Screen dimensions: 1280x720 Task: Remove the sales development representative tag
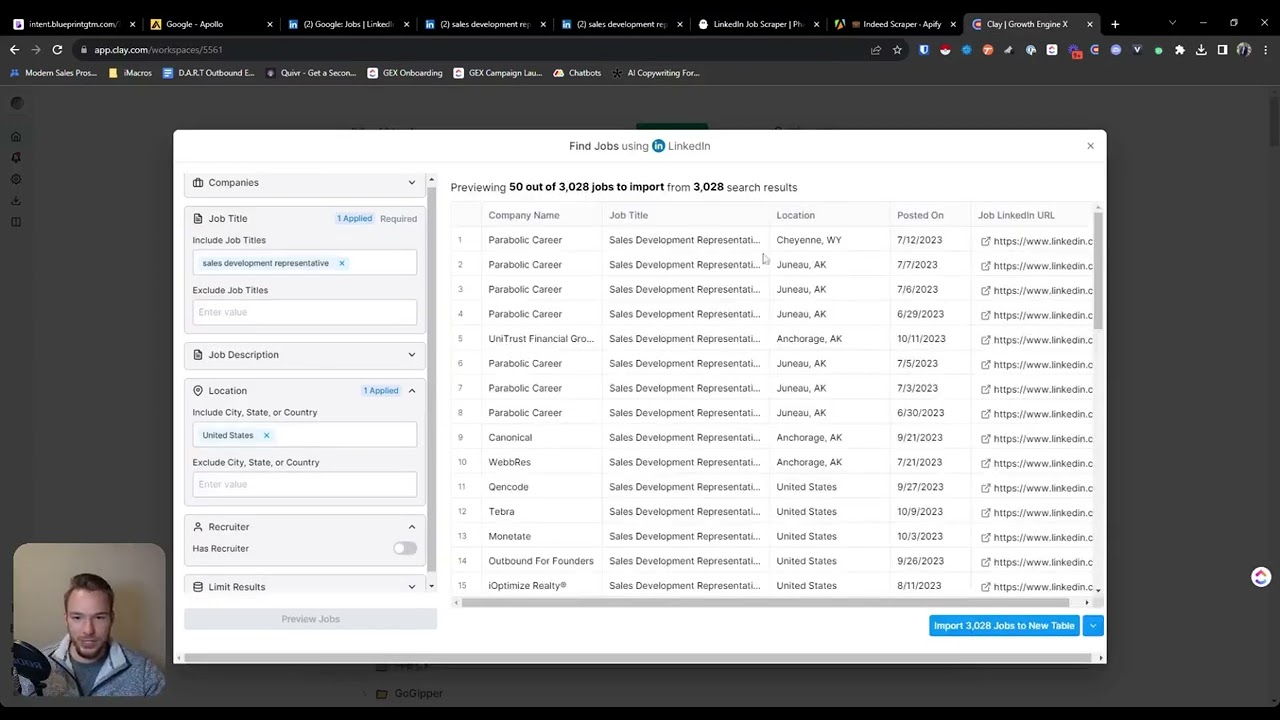click(x=341, y=264)
